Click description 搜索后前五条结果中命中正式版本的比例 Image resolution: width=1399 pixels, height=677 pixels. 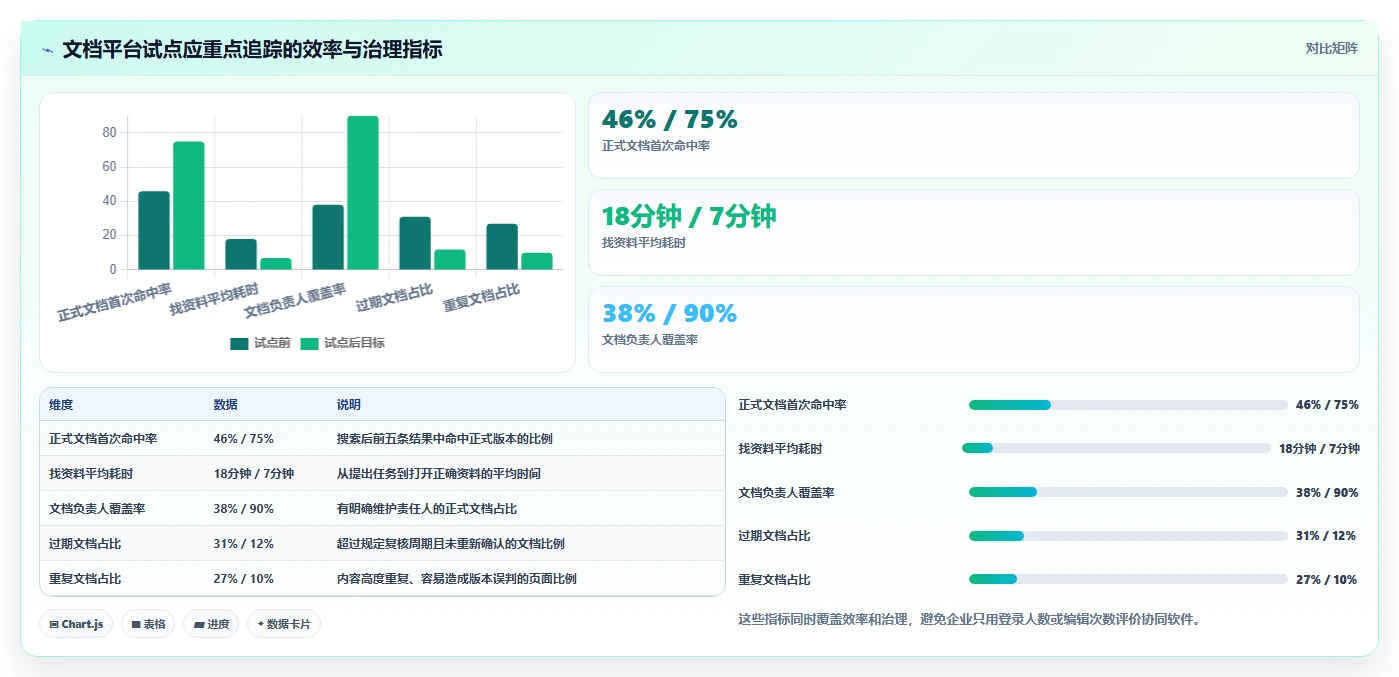tap(445, 439)
